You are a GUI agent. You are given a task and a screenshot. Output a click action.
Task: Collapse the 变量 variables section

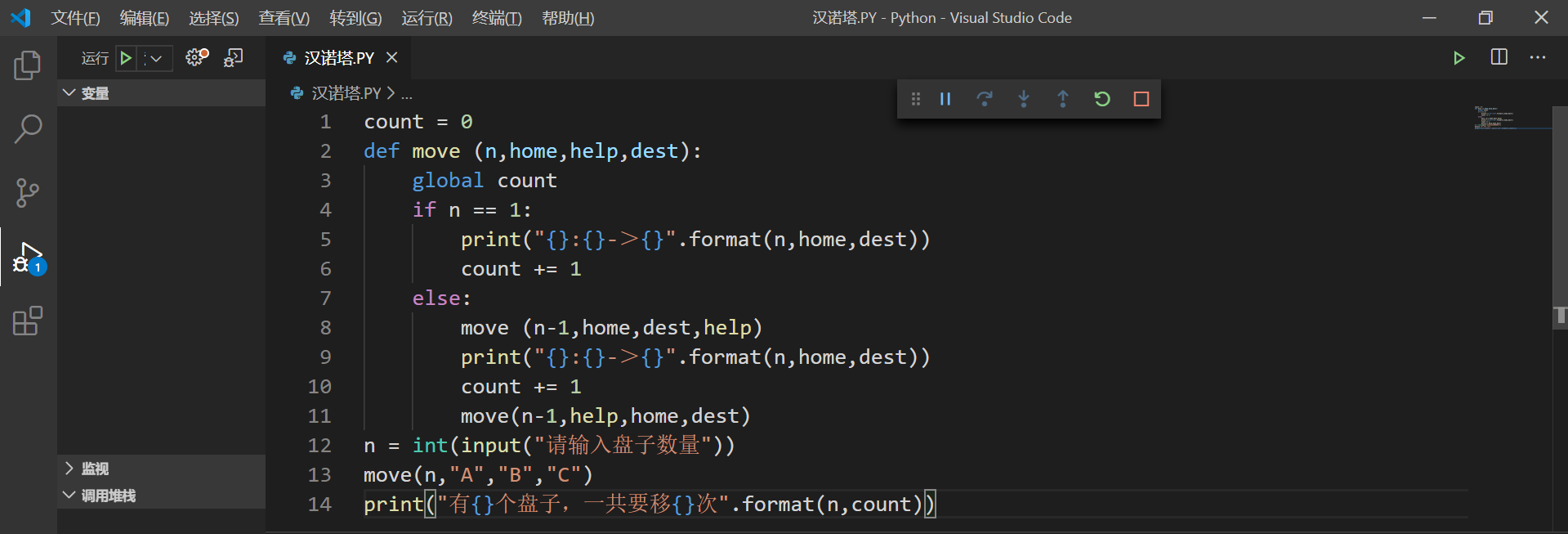[x=69, y=93]
